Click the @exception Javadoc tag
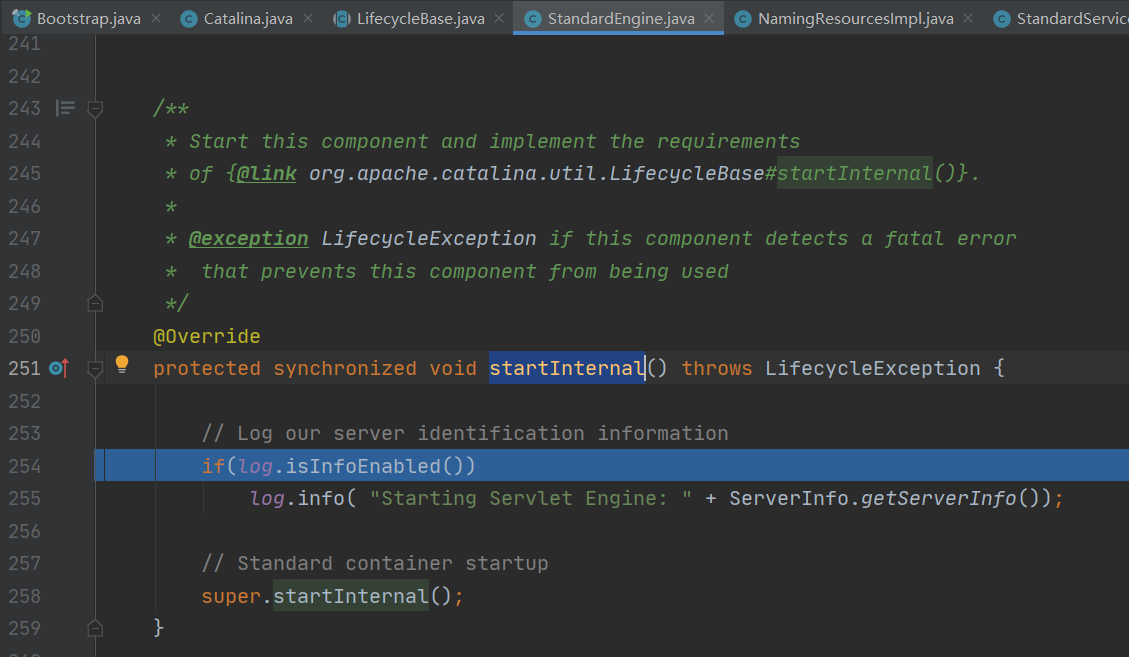Viewport: 1129px width, 657px height. pos(248,238)
